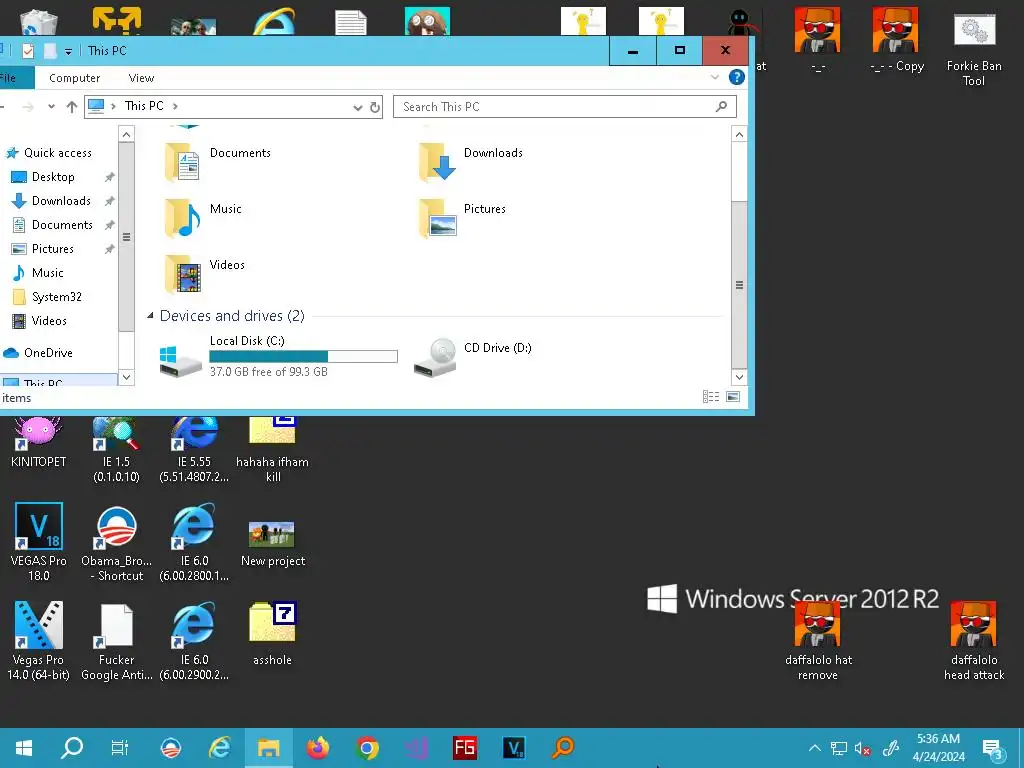The height and width of the screenshot is (768, 1024).
Task: Expand the ribbon with the chevron
Action: 714,77
